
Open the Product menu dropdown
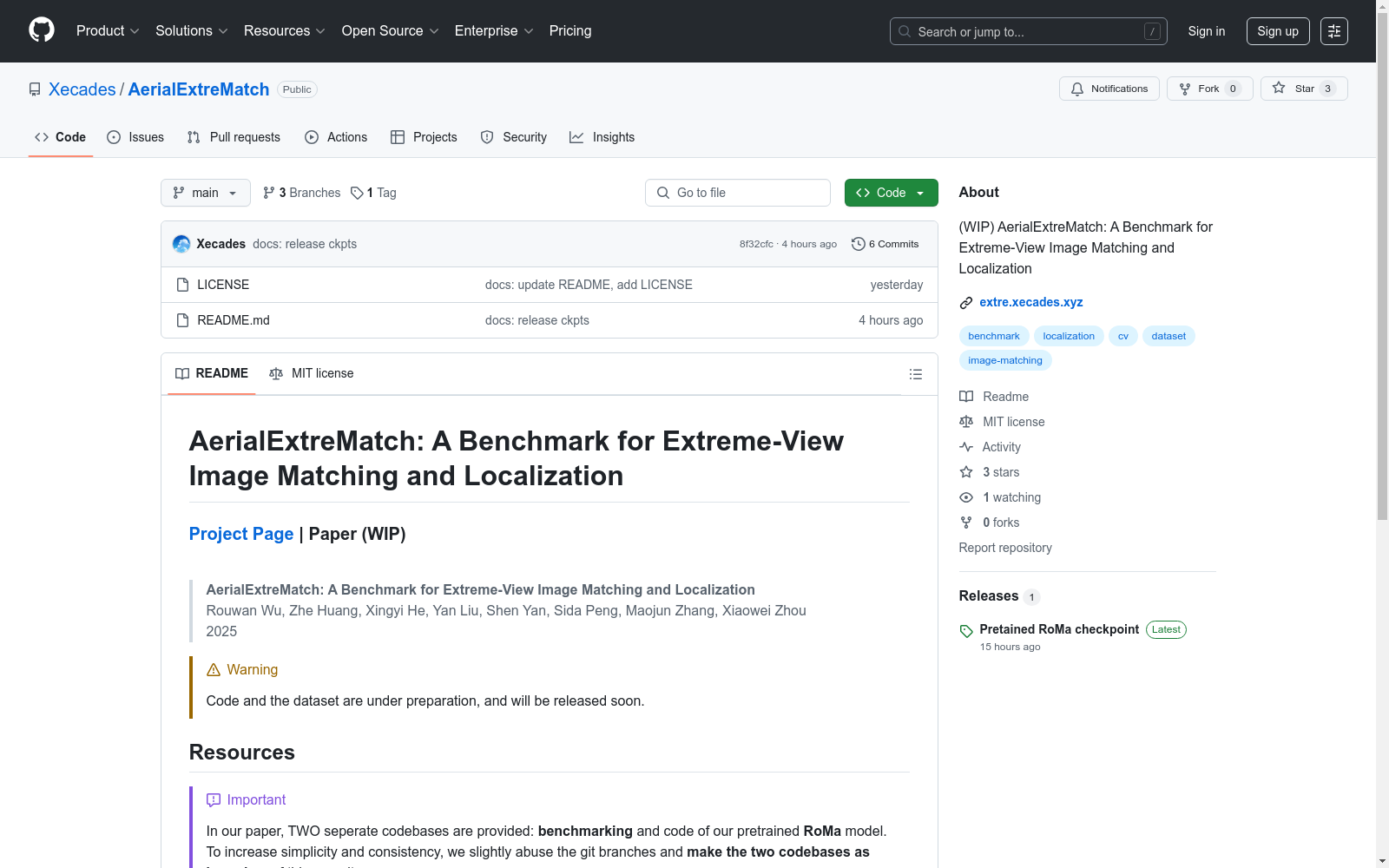tap(108, 31)
